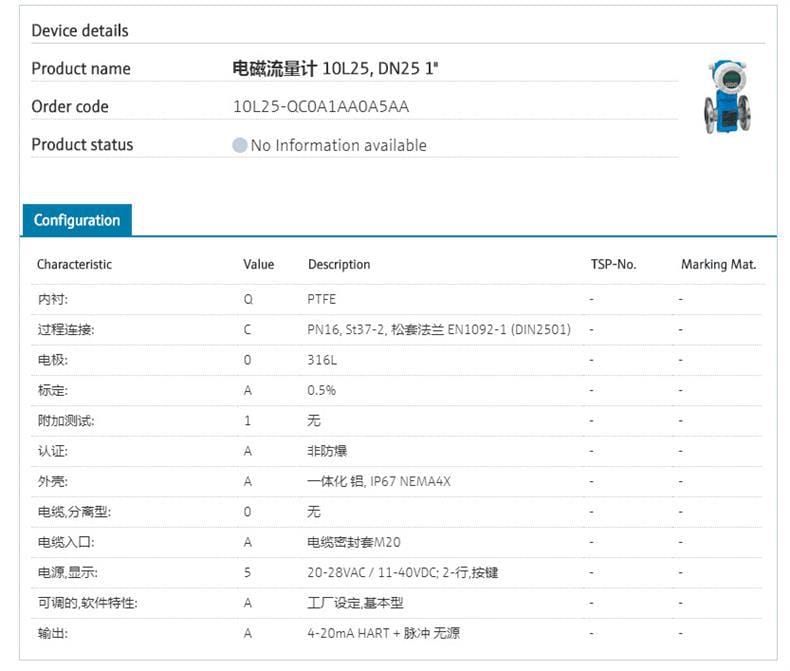Click the Device details heading
This screenshot has height=671, width=790.
tap(80, 31)
